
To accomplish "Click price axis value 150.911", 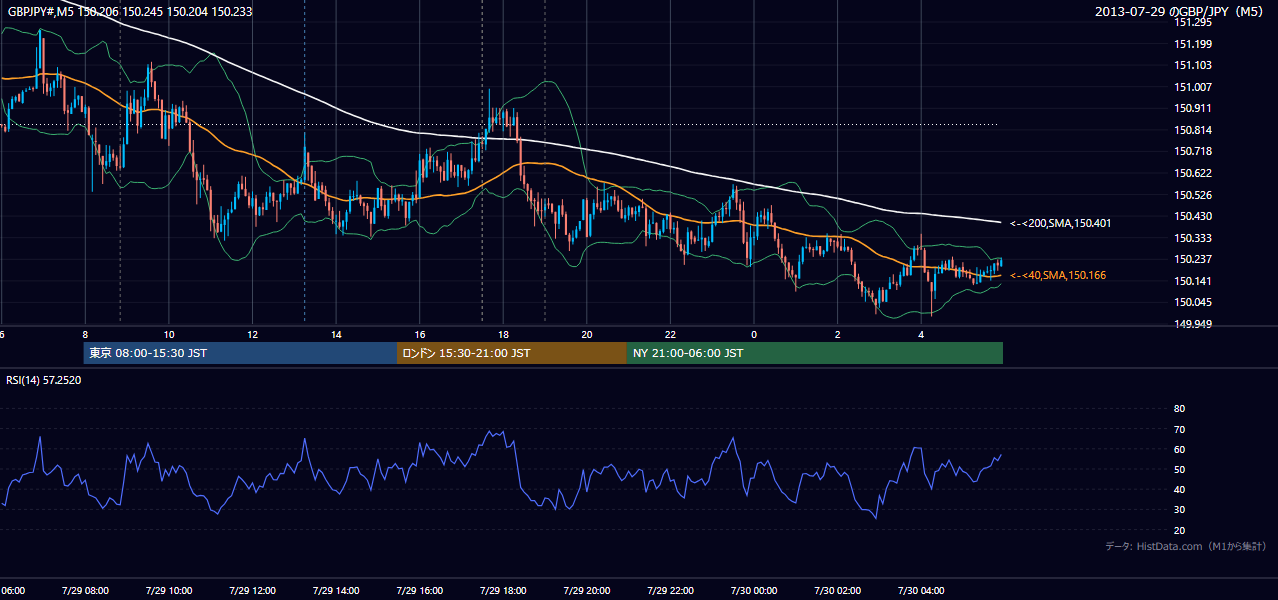I will coord(1194,108).
